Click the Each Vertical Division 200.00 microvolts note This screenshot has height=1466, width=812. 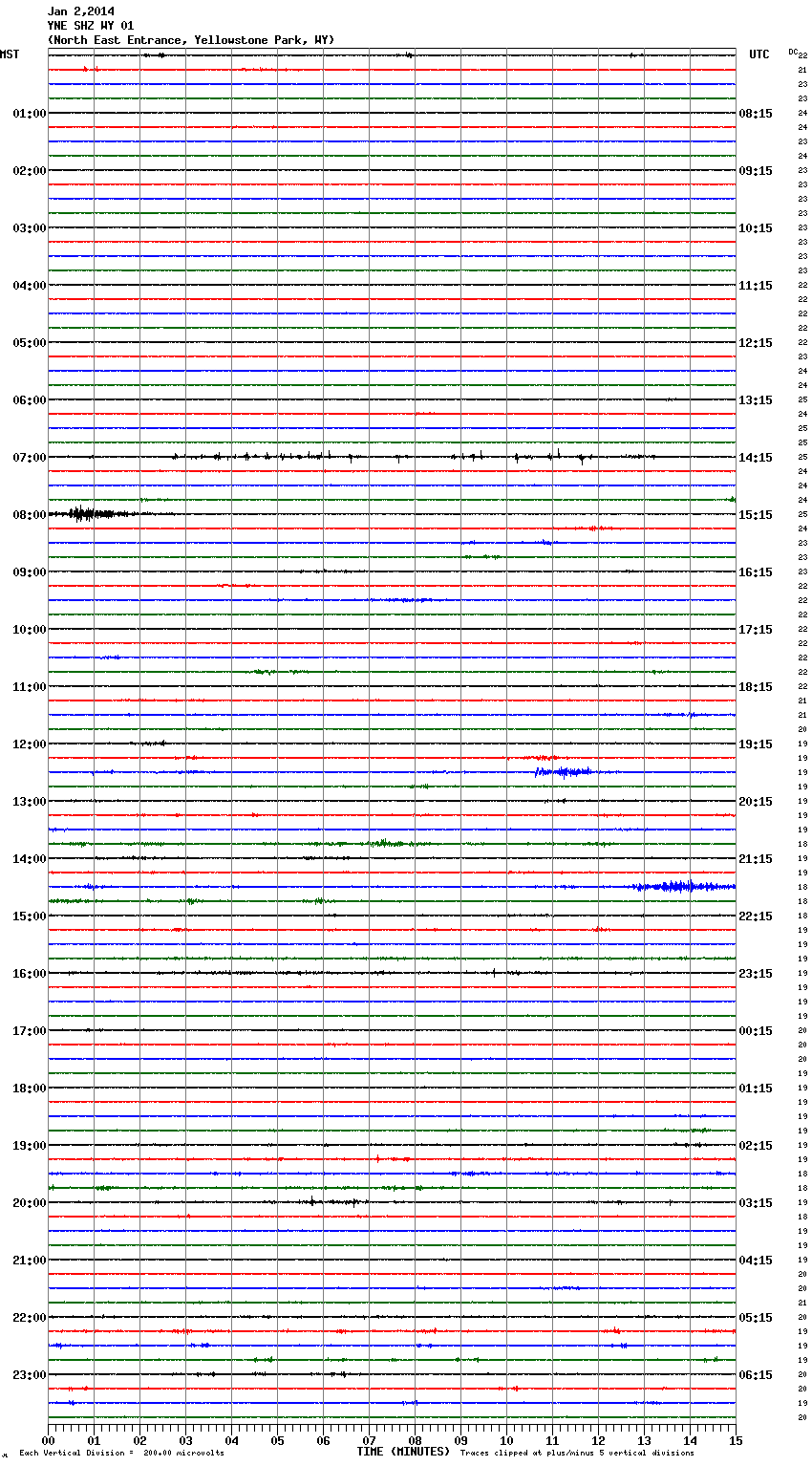coord(121,1453)
